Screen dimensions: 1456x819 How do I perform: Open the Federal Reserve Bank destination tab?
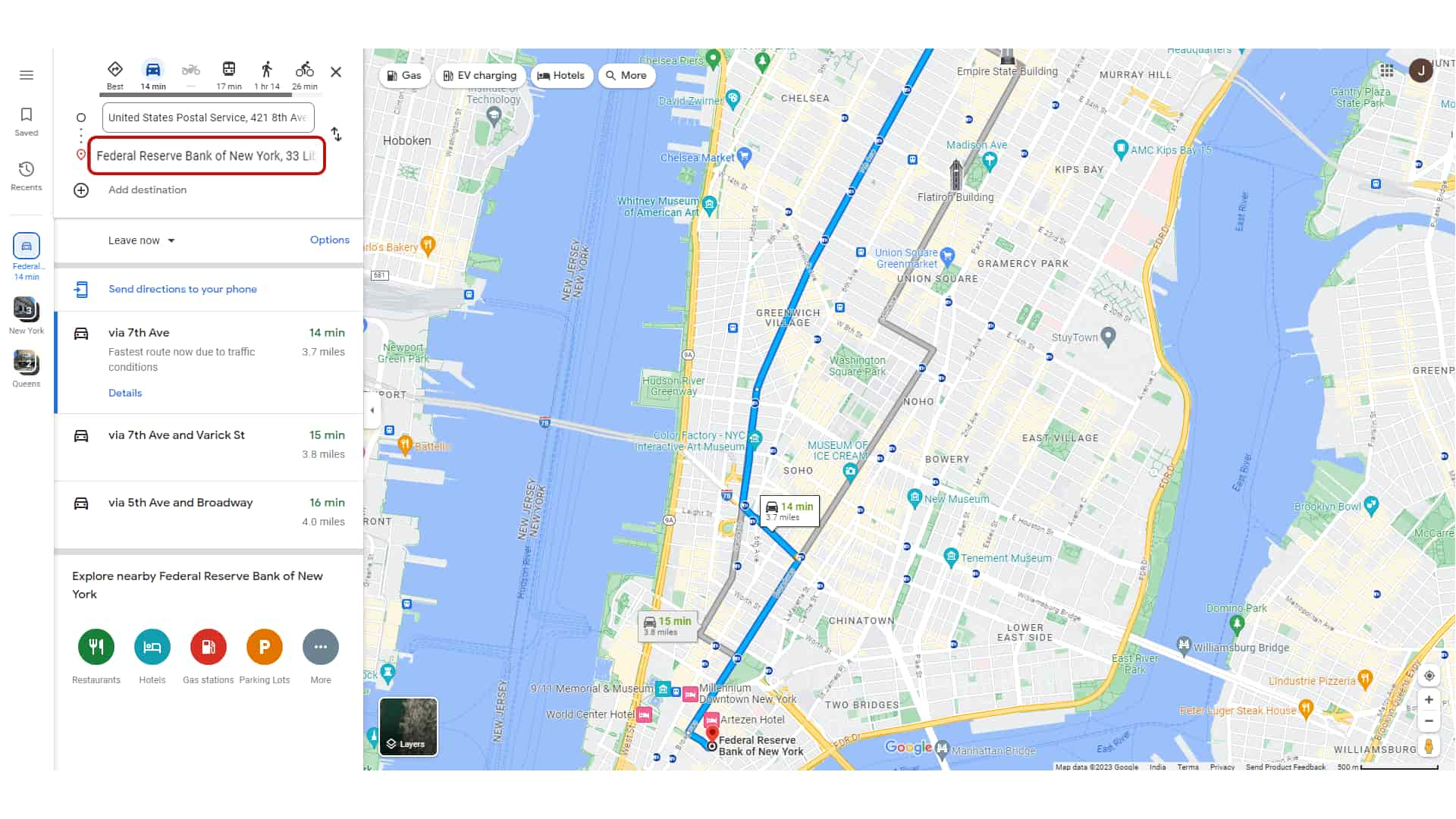click(26, 256)
